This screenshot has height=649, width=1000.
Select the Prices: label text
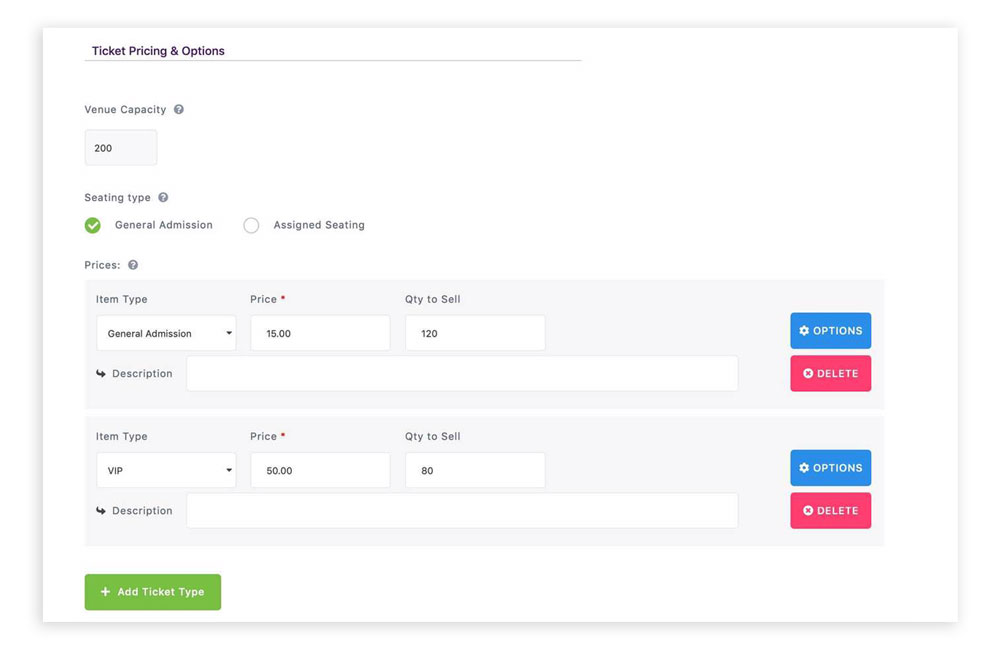(x=102, y=265)
